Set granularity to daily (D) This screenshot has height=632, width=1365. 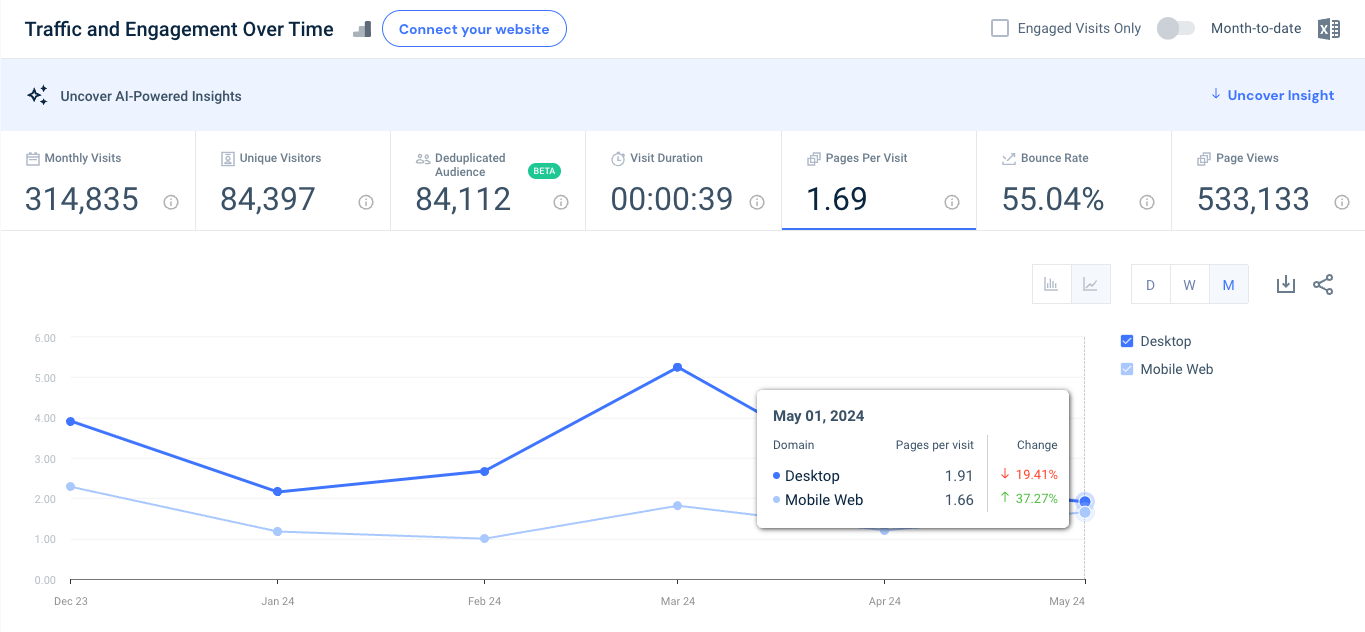coord(1150,285)
